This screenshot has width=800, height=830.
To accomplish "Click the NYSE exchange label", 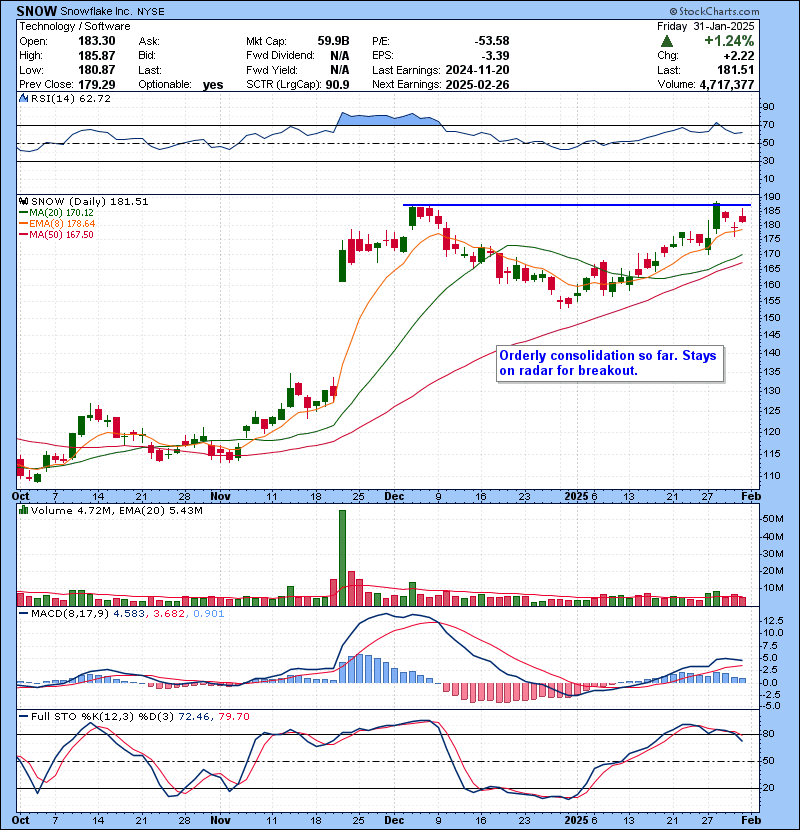I will [x=151, y=12].
